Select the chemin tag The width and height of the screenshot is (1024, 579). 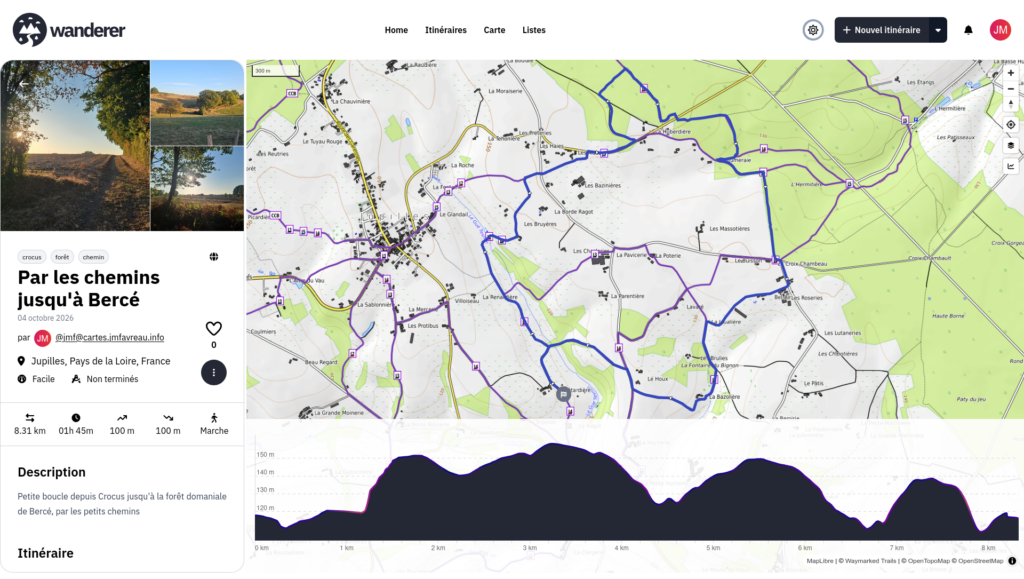(93, 257)
